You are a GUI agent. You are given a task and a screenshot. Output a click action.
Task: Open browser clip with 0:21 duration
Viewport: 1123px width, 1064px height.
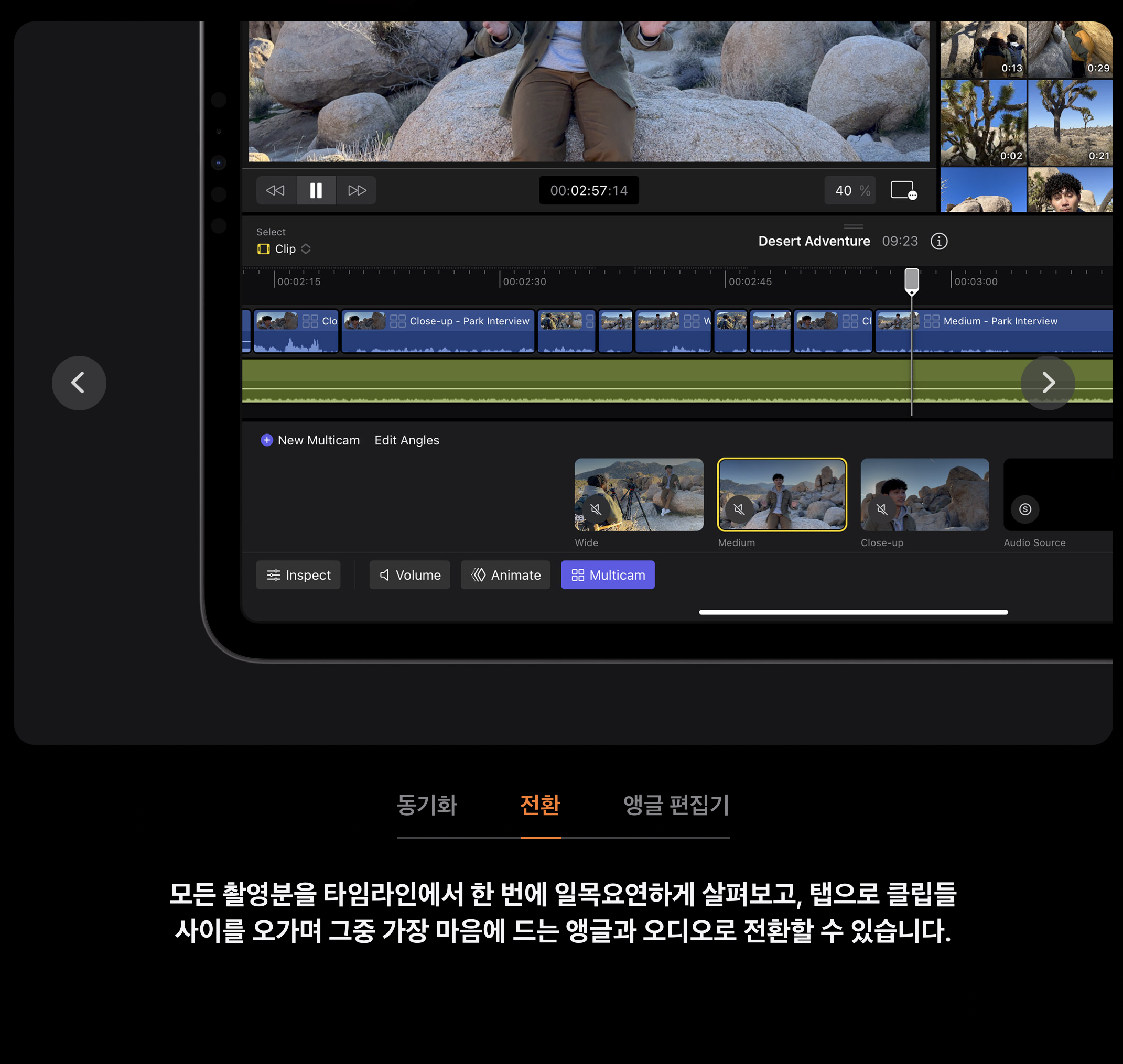coord(1070,123)
